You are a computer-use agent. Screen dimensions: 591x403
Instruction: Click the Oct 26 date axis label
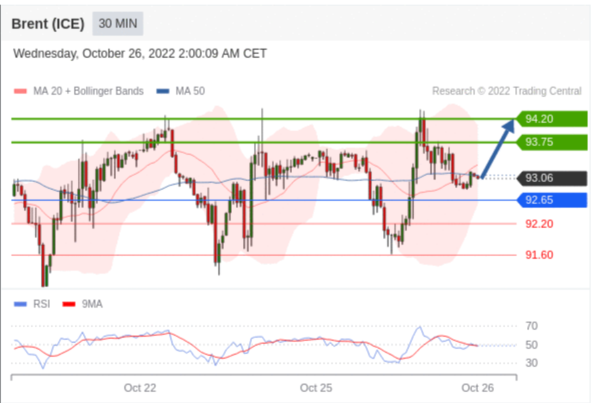[478, 388]
